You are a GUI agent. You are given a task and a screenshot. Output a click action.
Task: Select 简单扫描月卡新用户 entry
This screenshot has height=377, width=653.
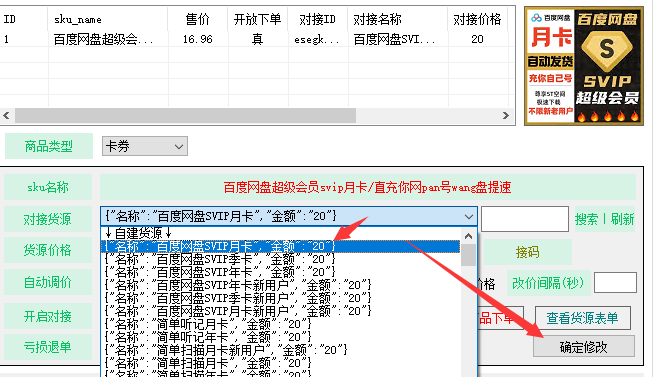(x=225, y=350)
